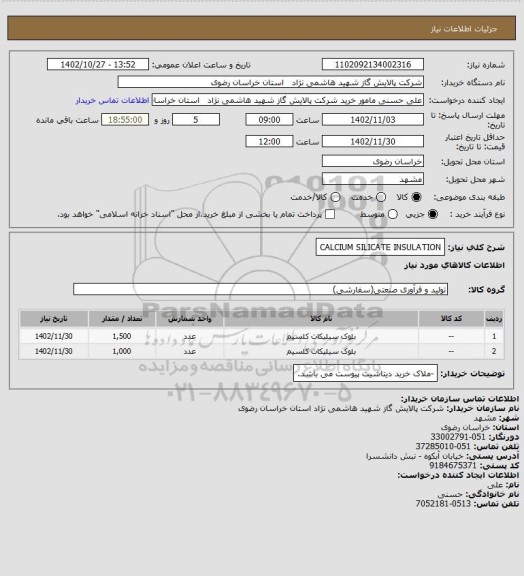Screen dimensions: 524x576
Task: Open the اطلاعات تماس خریدار link
Action: (112, 100)
